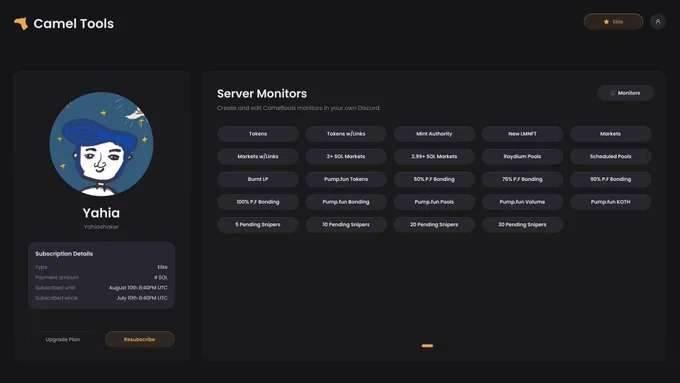Open the Monitors list button
The height and width of the screenshot is (383, 680).
pos(625,93)
